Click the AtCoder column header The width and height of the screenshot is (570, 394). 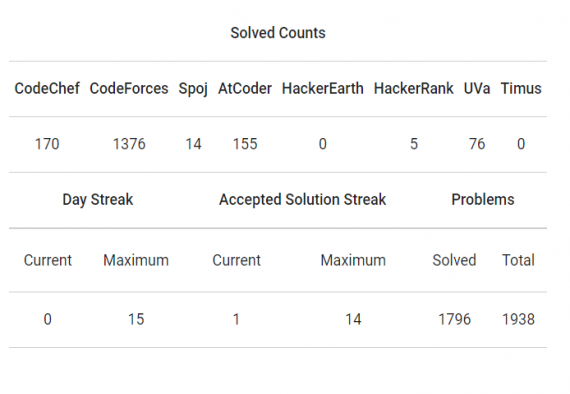click(x=245, y=89)
